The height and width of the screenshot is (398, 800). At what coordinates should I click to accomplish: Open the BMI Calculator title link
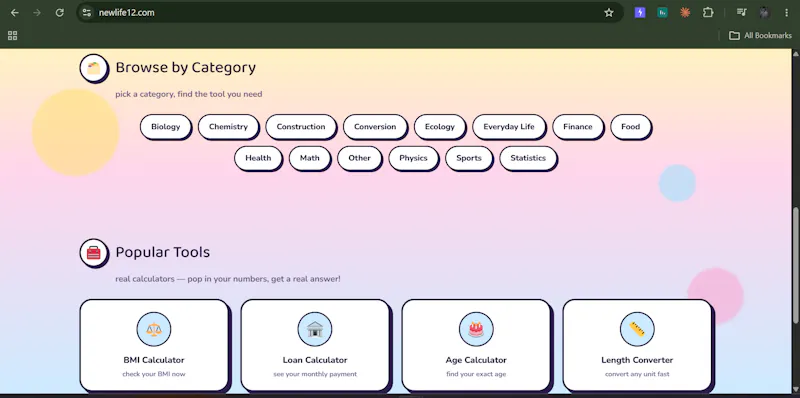click(x=154, y=360)
